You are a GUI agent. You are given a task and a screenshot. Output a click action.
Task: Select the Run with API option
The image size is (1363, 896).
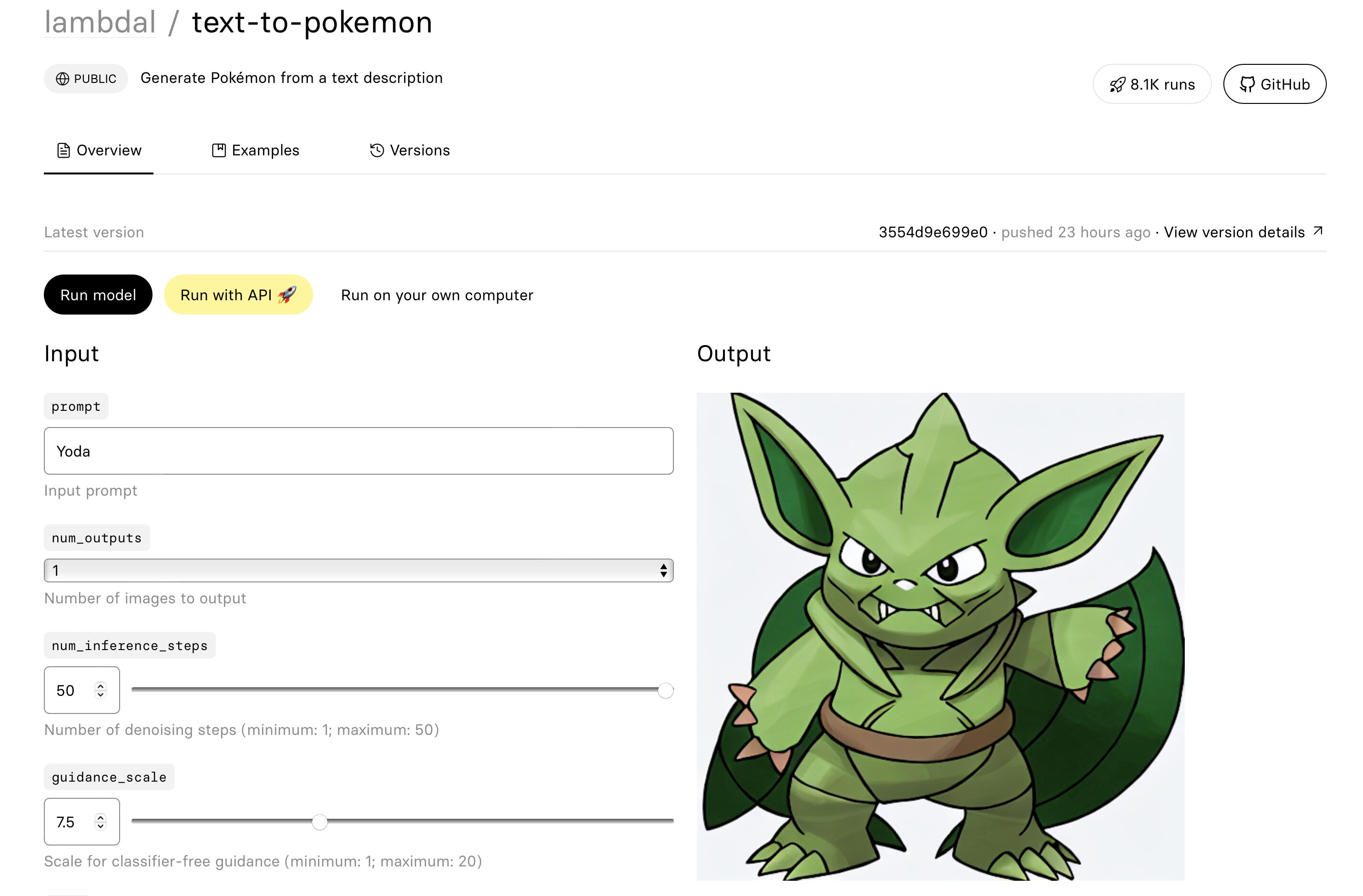click(238, 295)
